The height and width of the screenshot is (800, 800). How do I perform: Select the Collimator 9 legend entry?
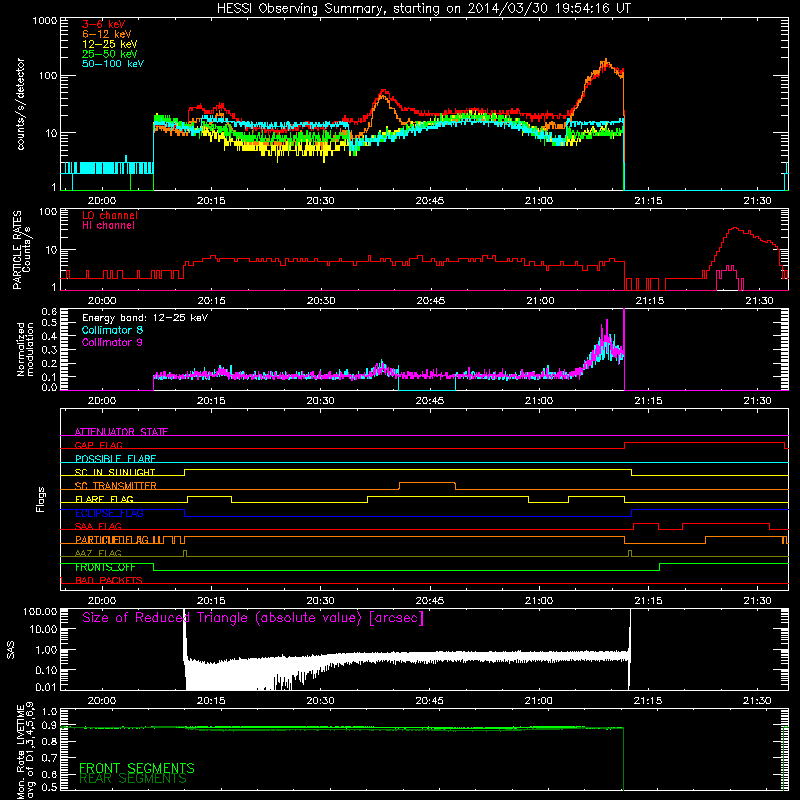[112, 342]
